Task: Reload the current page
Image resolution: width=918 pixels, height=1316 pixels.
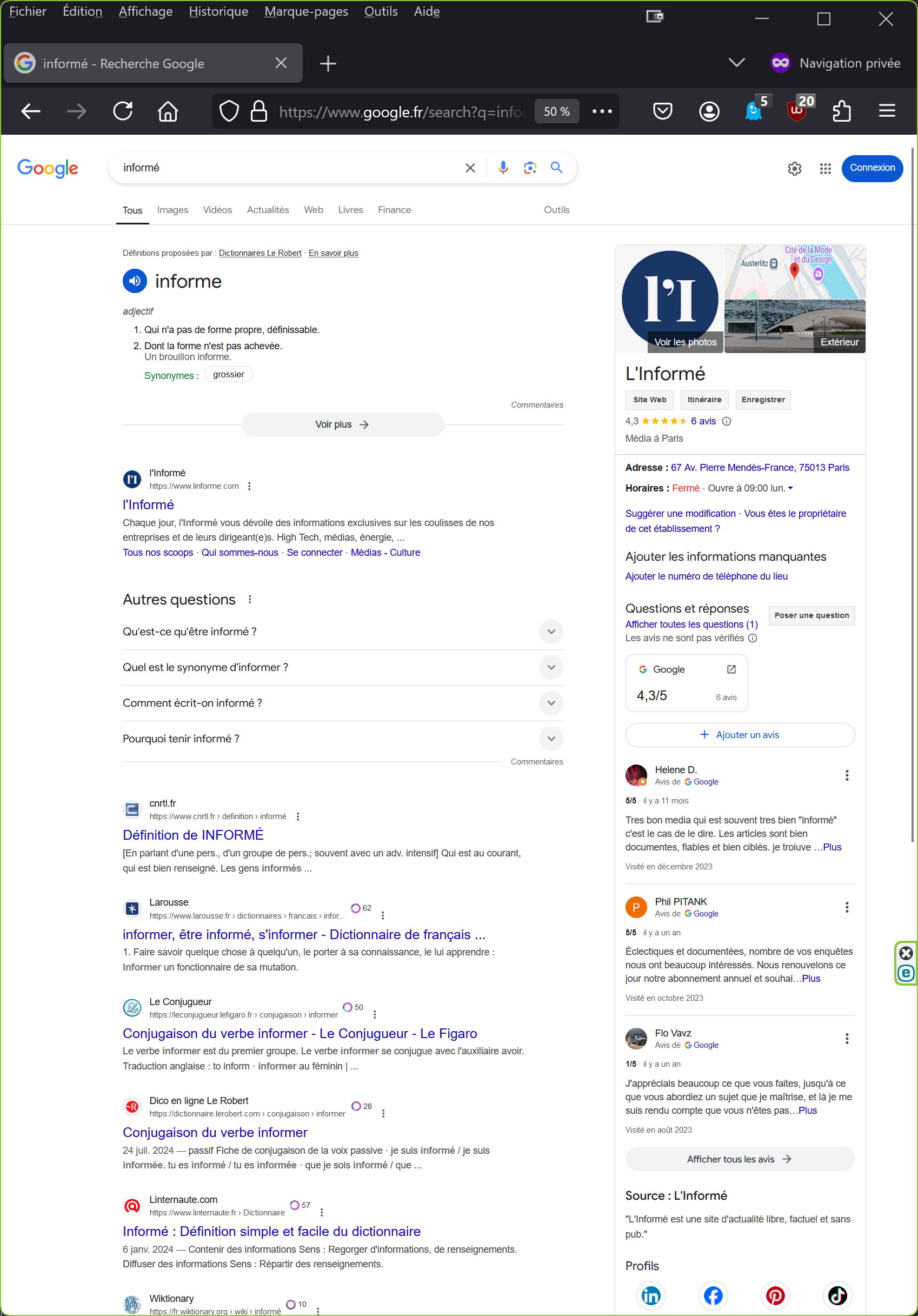Action: coord(123,111)
